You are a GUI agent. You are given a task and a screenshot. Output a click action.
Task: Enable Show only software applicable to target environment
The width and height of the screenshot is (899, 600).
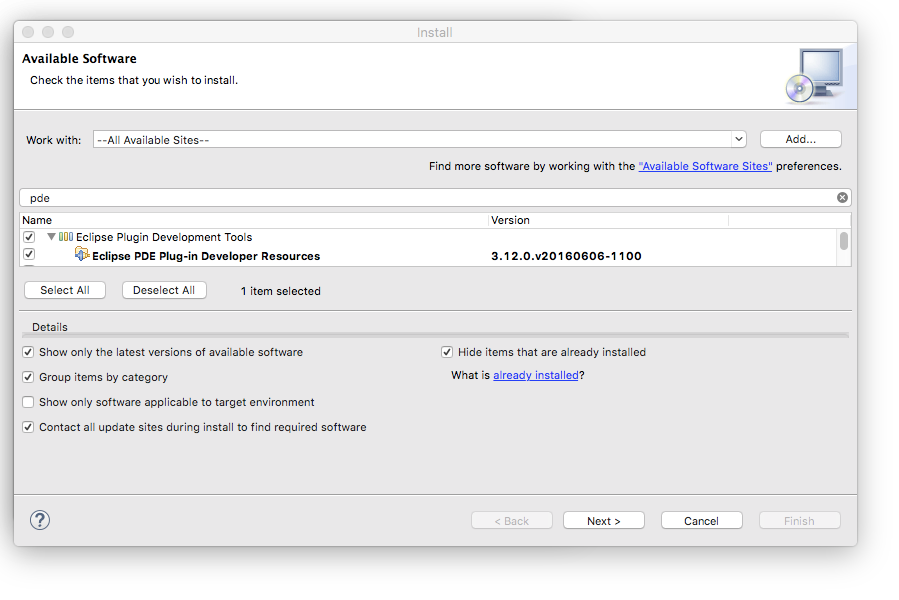(x=28, y=402)
